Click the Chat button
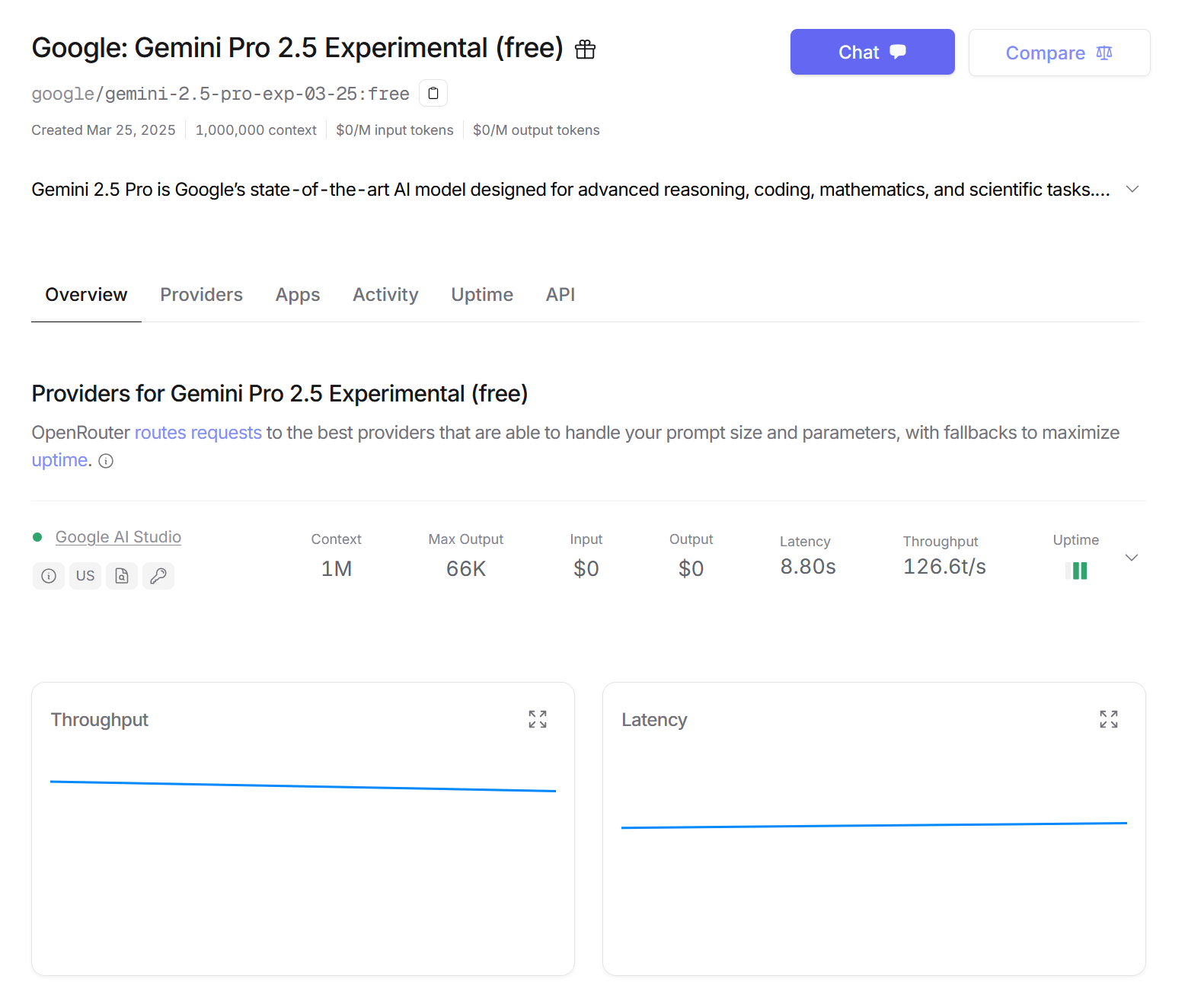 point(873,52)
